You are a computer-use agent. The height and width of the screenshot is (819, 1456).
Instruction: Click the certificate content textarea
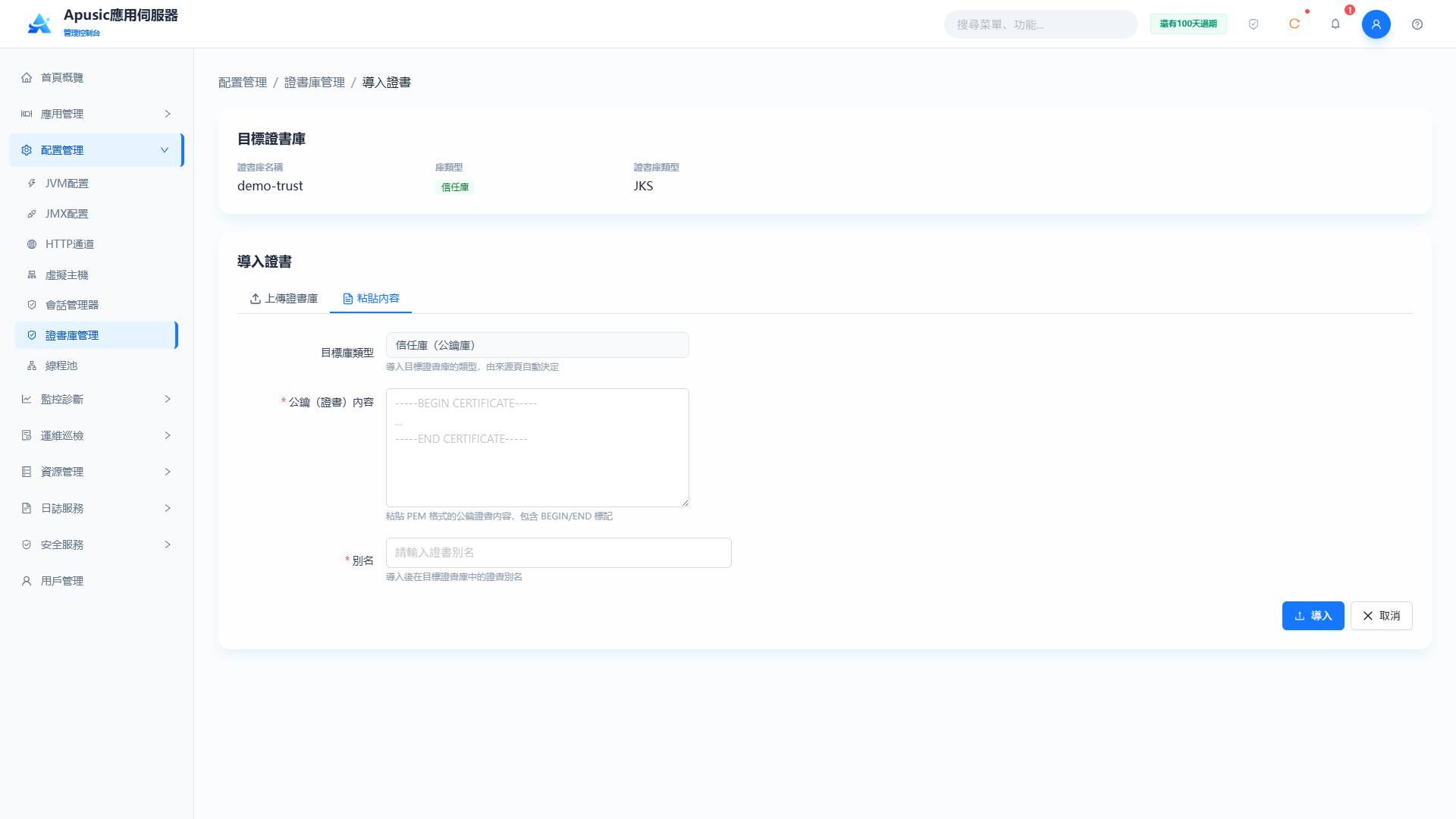pos(538,447)
